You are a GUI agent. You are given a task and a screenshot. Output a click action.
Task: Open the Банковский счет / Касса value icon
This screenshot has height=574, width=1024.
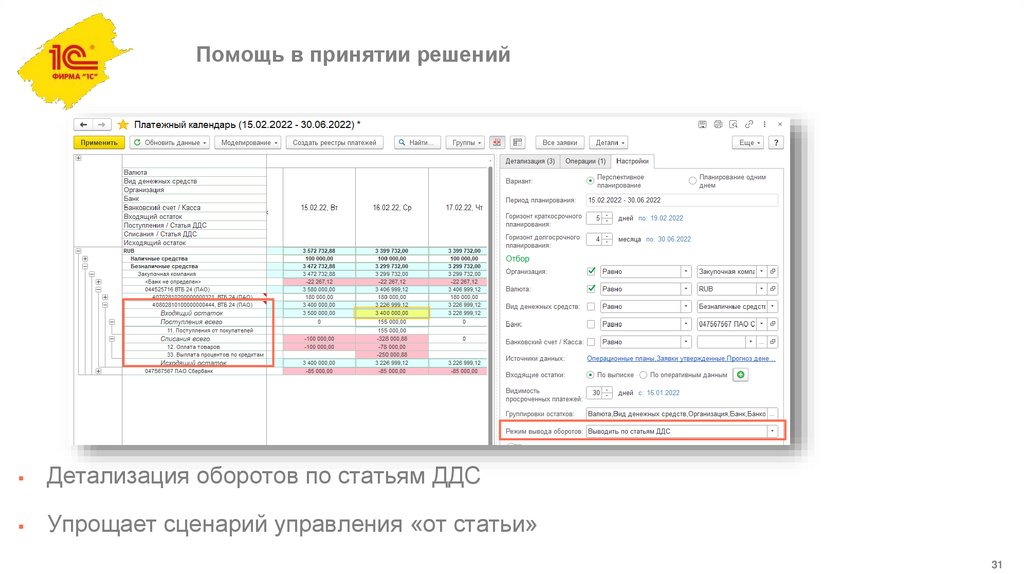773,342
